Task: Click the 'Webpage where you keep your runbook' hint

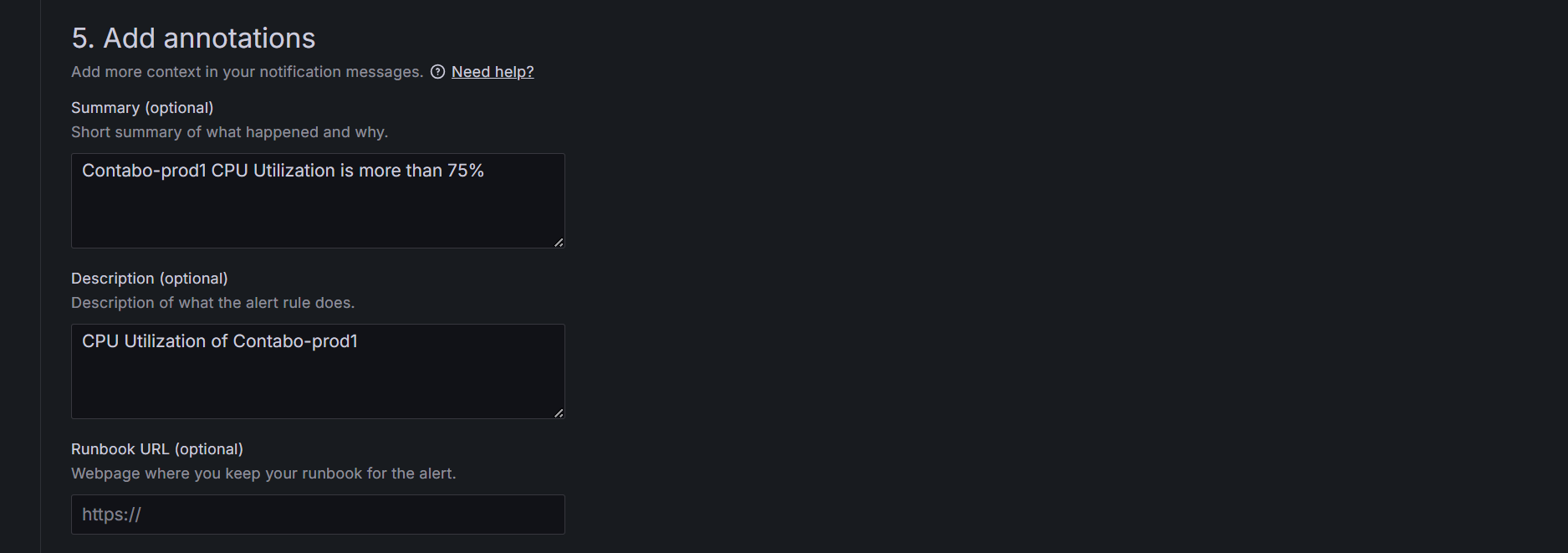Action: pyautogui.click(x=263, y=474)
